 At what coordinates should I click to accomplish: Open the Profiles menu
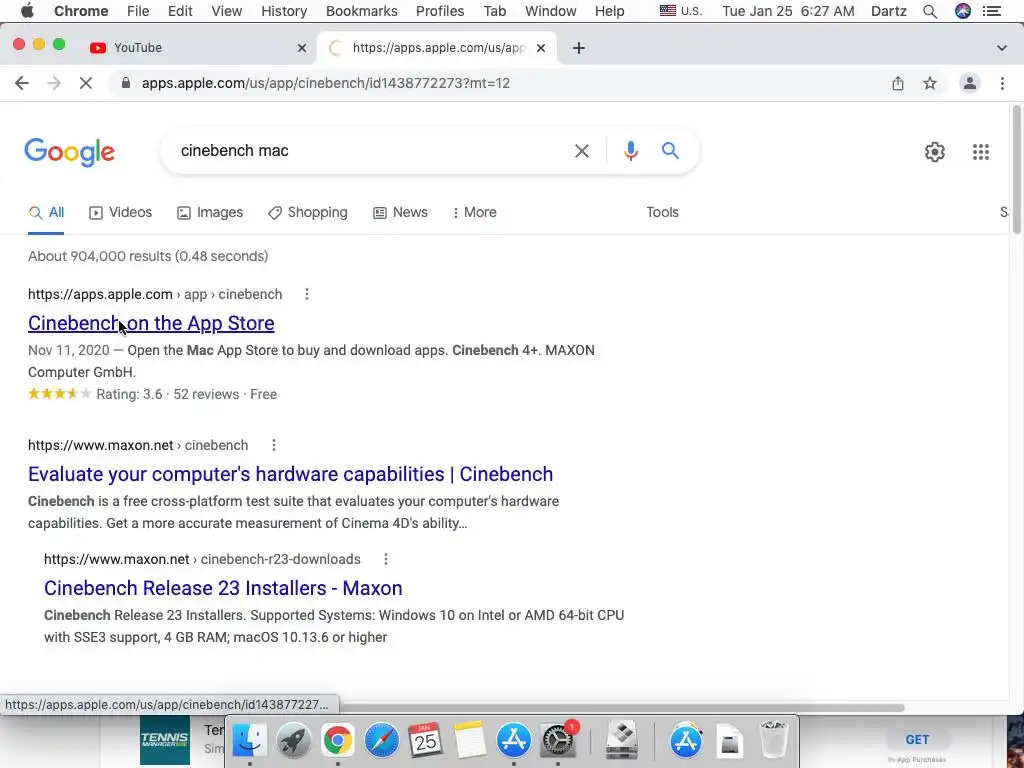coord(440,11)
